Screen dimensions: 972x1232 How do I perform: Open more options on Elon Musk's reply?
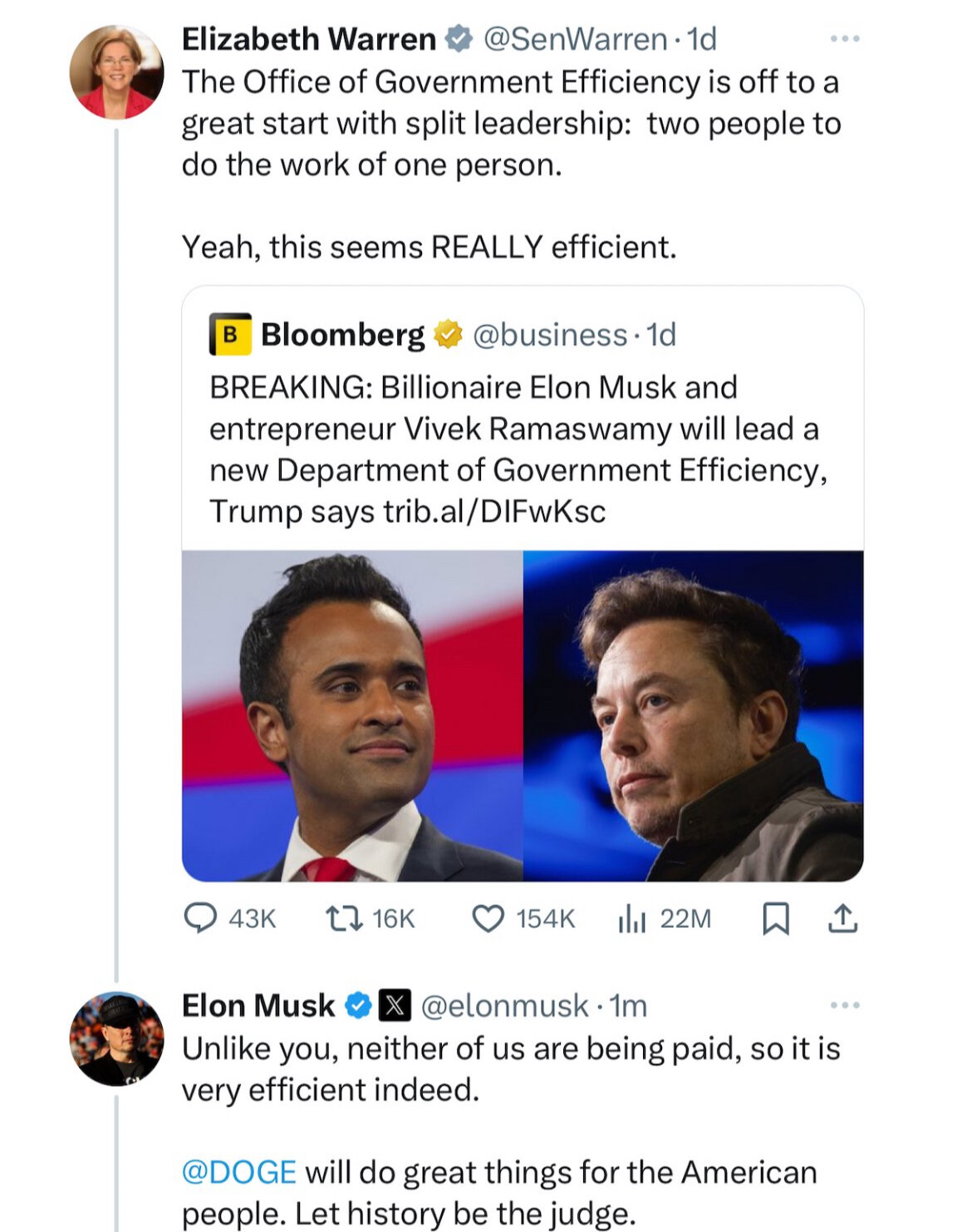click(x=845, y=1005)
